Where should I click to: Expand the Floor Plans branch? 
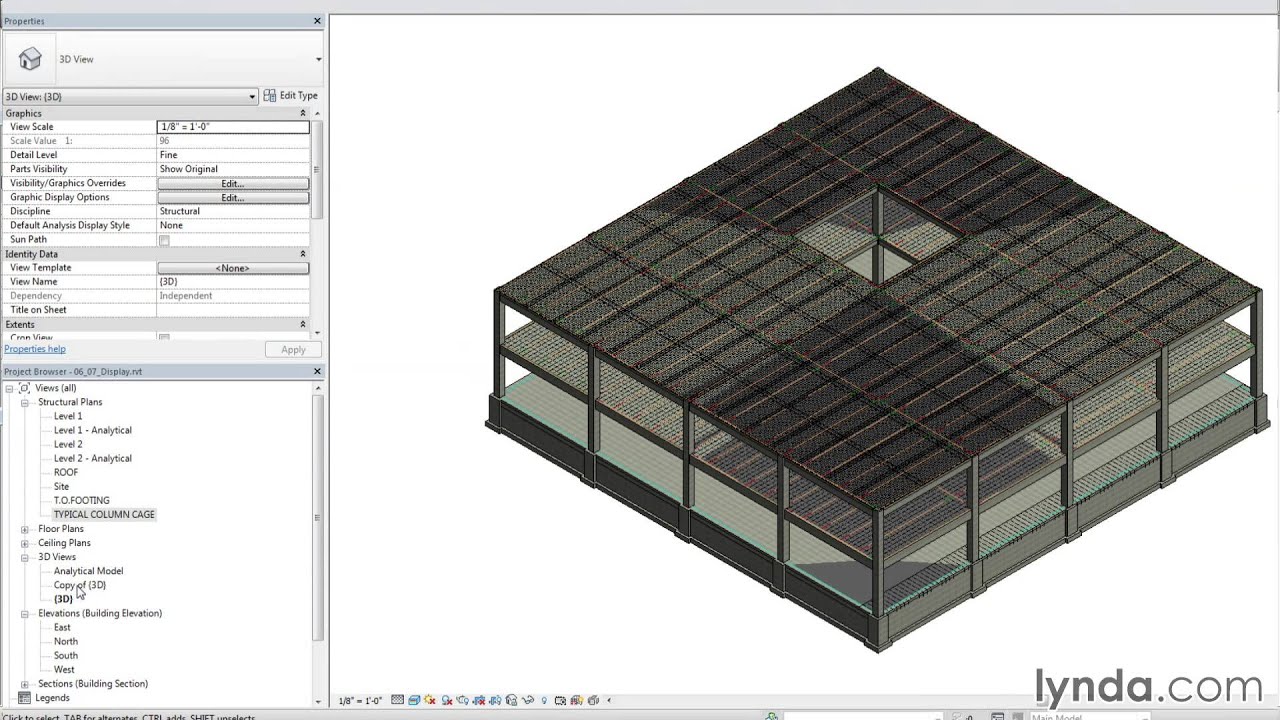pyautogui.click(x=25, y=528)
